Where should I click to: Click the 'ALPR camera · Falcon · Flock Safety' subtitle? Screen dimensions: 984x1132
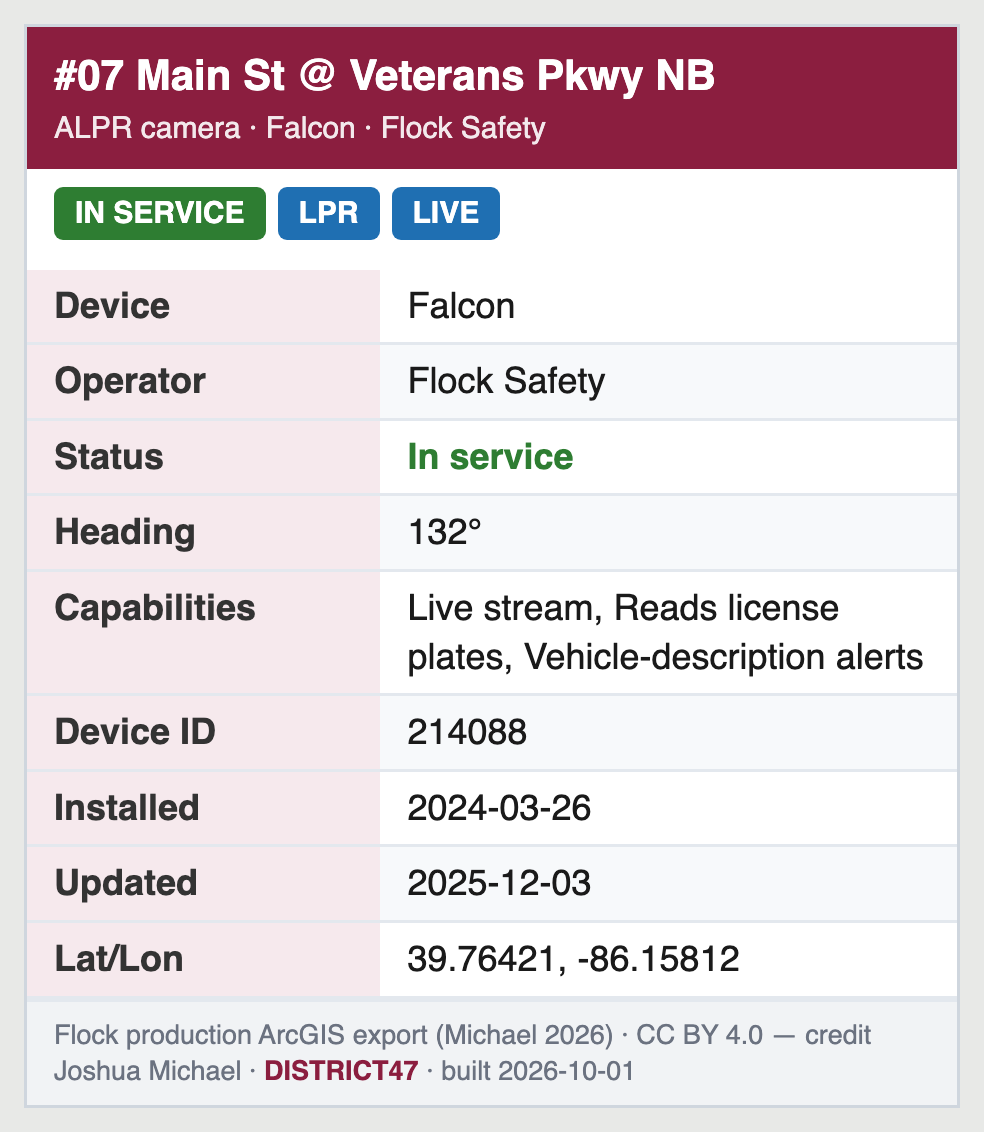(x=300, y=129)
